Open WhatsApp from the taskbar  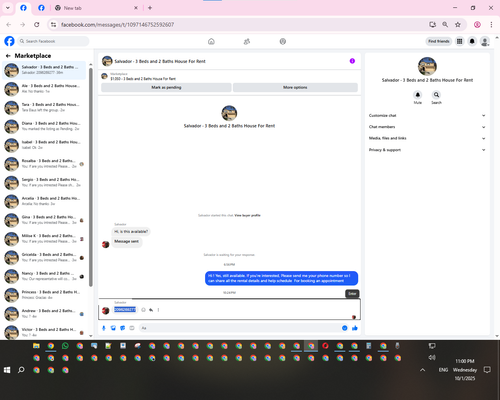coord(65,346)
